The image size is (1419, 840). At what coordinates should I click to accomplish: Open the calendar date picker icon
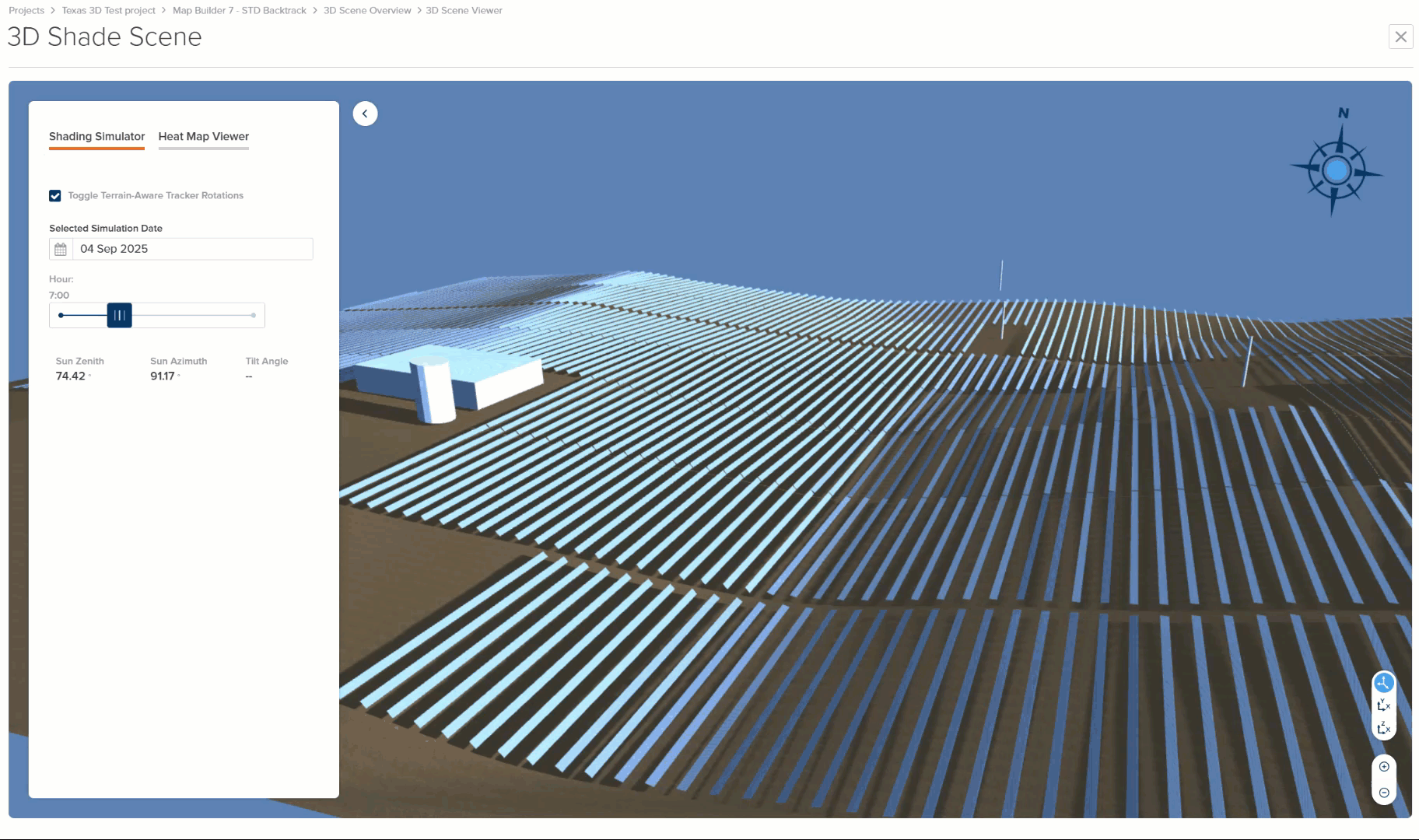coord(62,249)
